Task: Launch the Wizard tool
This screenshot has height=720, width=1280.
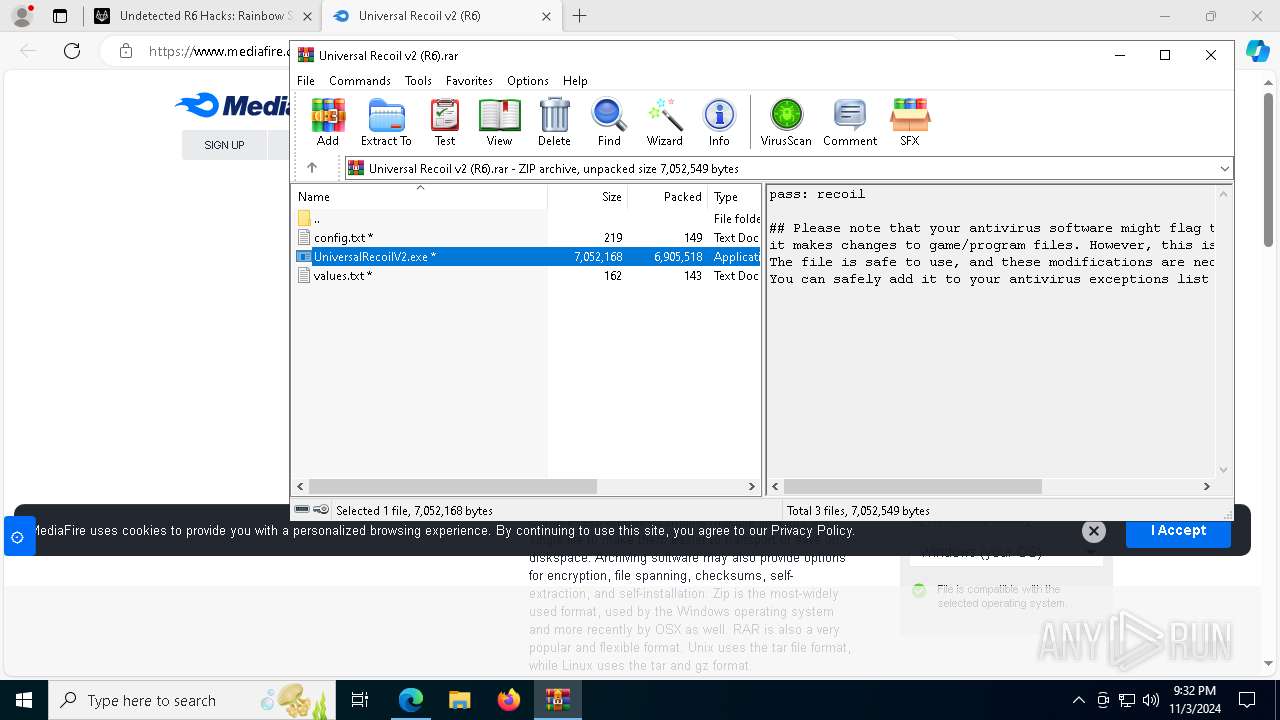Action: pos(664,123)
